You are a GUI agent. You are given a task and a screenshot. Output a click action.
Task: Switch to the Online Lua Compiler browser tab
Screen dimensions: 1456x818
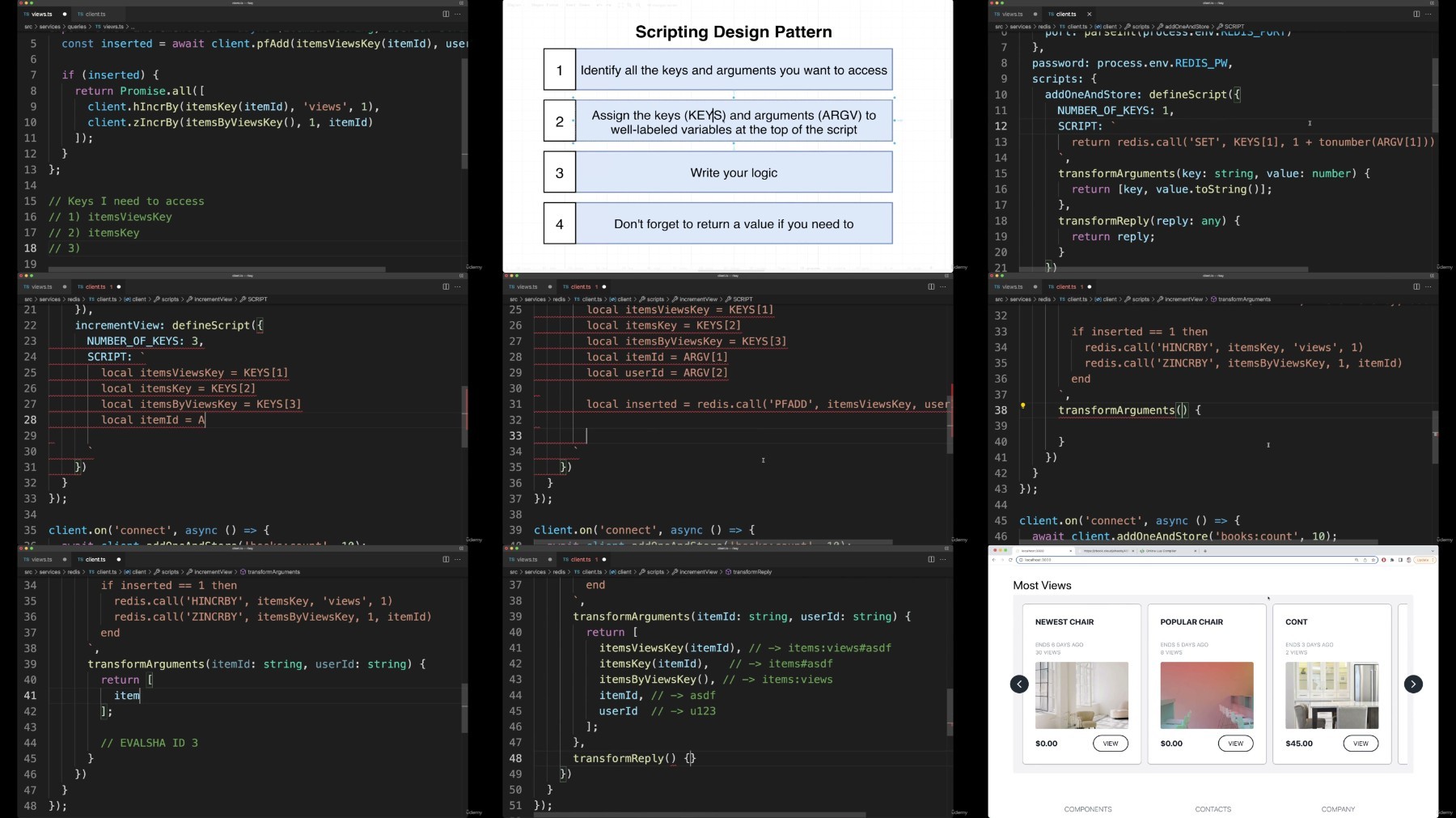pyautogui.click(x=1161, y=551)
